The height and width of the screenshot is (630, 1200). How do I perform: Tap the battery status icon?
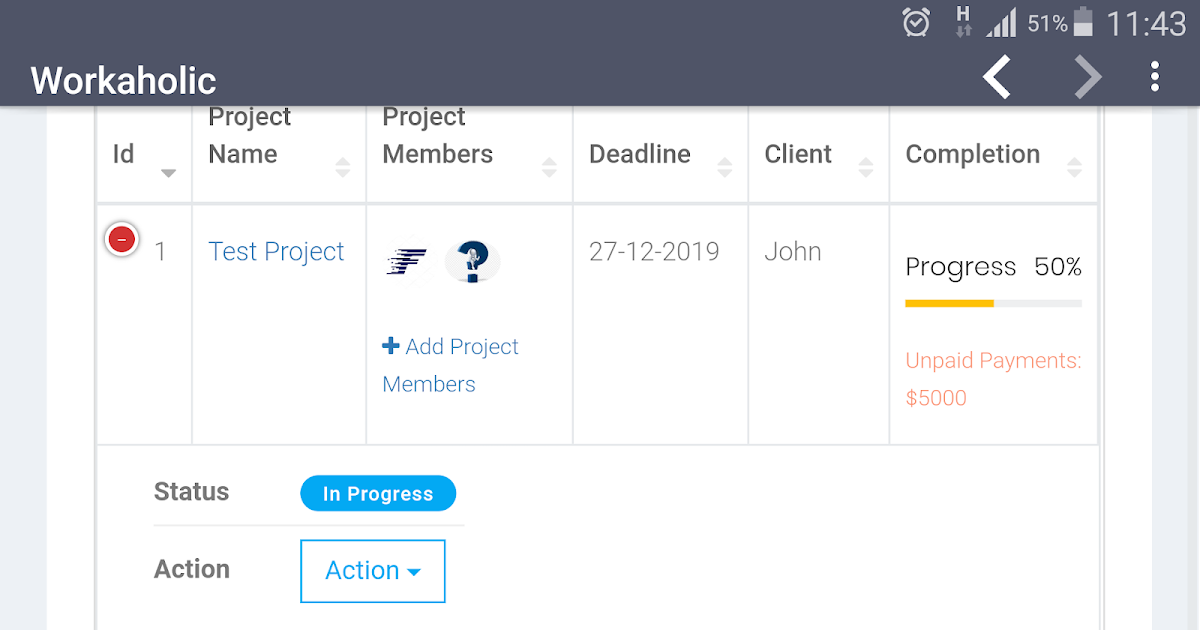point(1083,22)
